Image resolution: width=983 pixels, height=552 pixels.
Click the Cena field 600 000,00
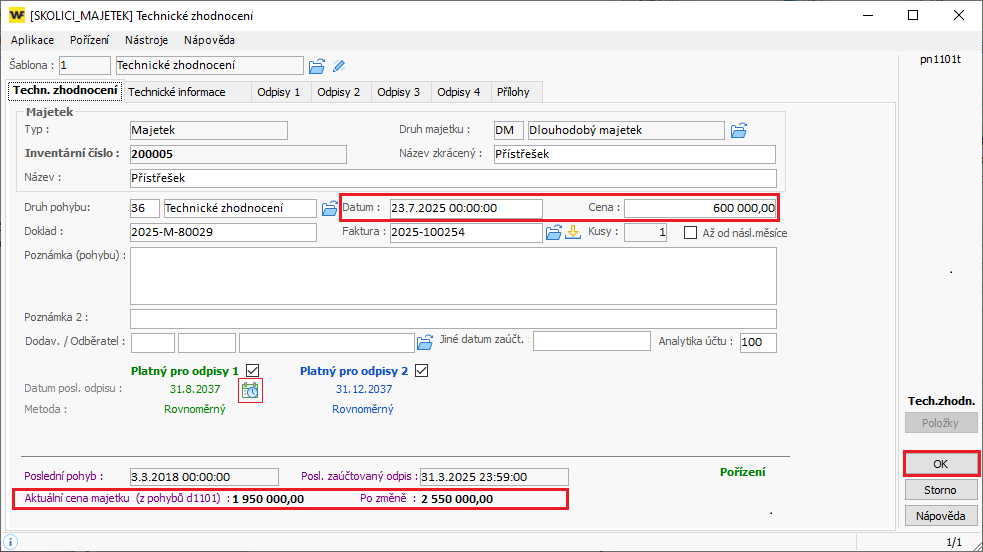[x=700, y=208]
